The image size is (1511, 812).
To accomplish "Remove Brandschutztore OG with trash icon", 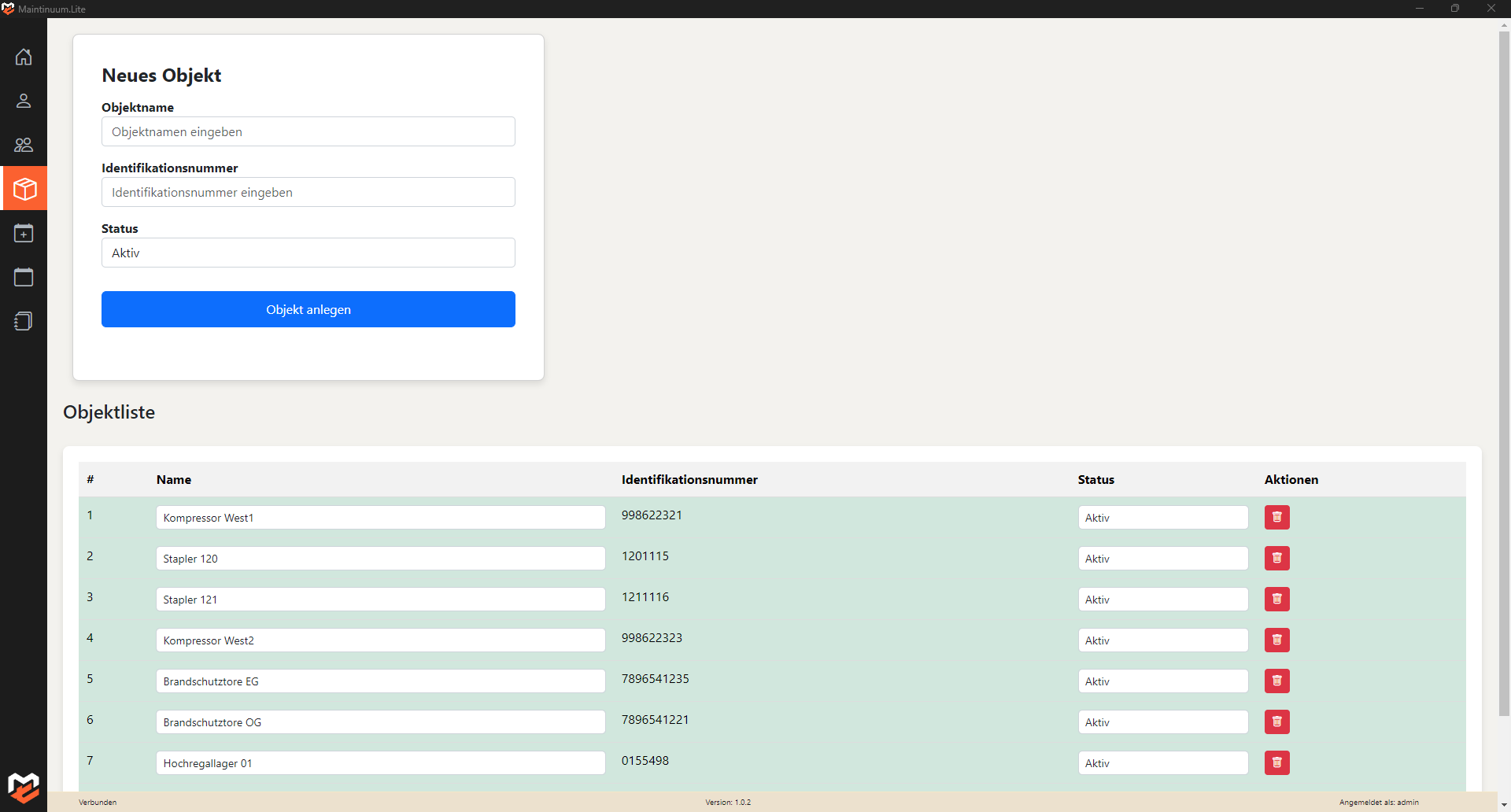I will point(1276,722).
